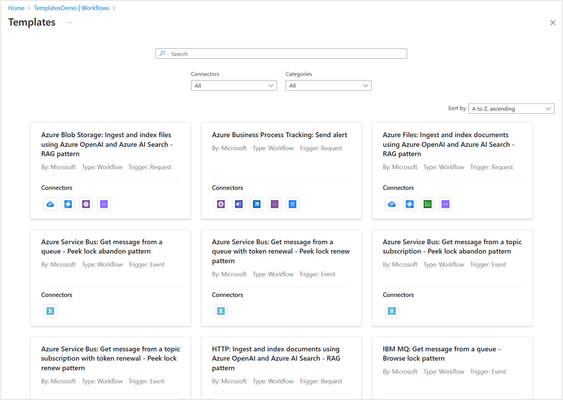
Task: Click the Service Bus icon in topic subscription abandon card
Action: (392, 311)
